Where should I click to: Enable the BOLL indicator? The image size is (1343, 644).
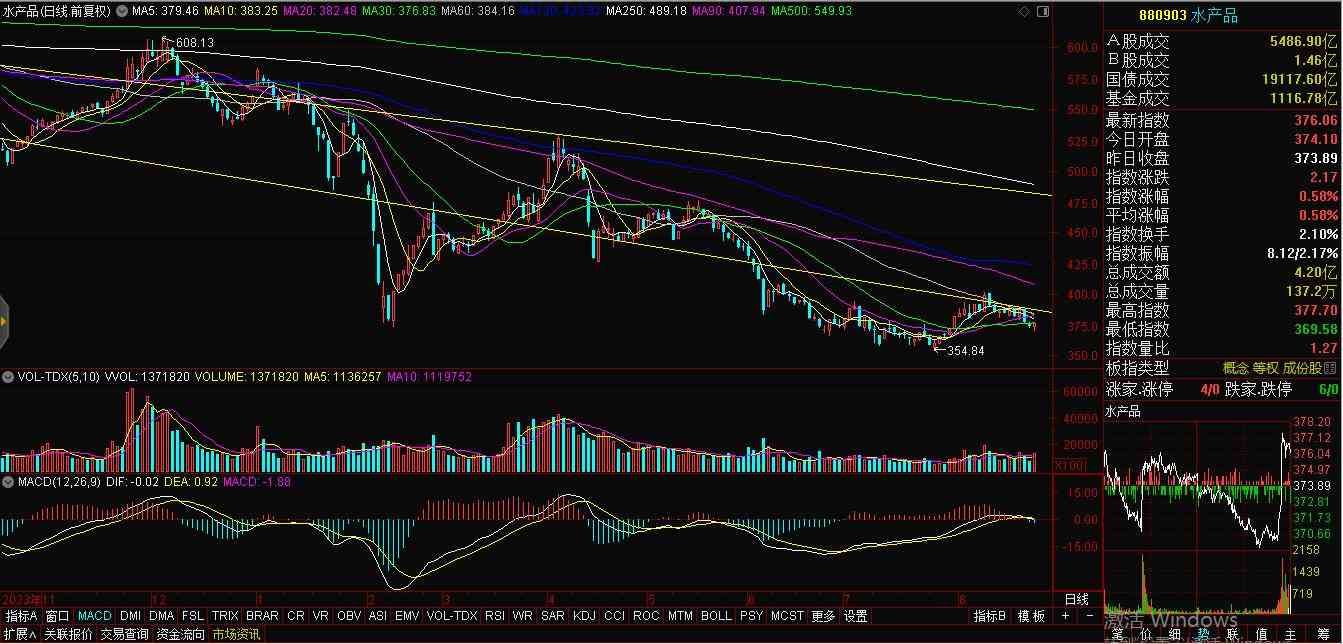click(716, 616)
